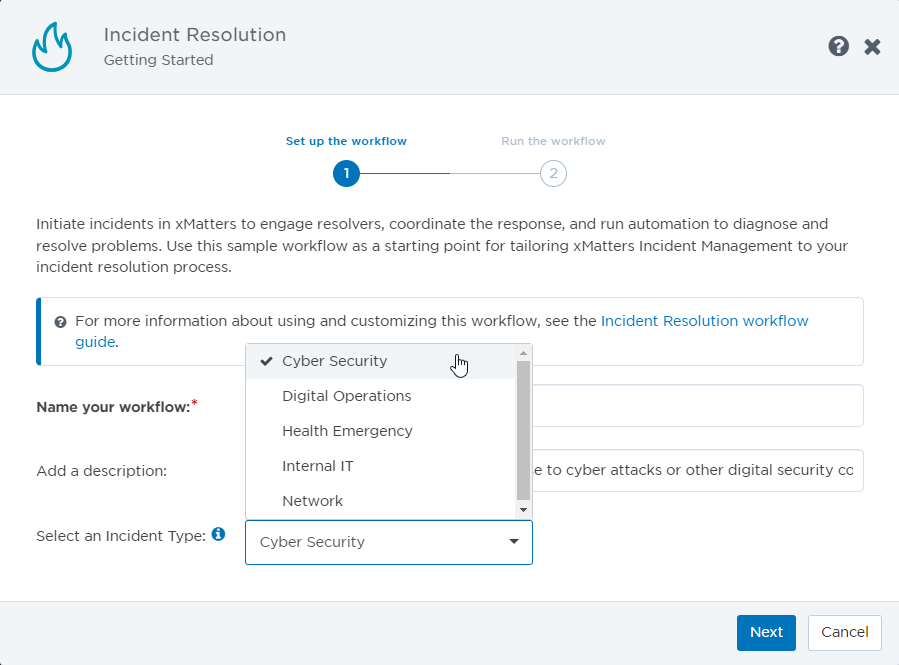Pick Internal IT from the list

[381, 466]
